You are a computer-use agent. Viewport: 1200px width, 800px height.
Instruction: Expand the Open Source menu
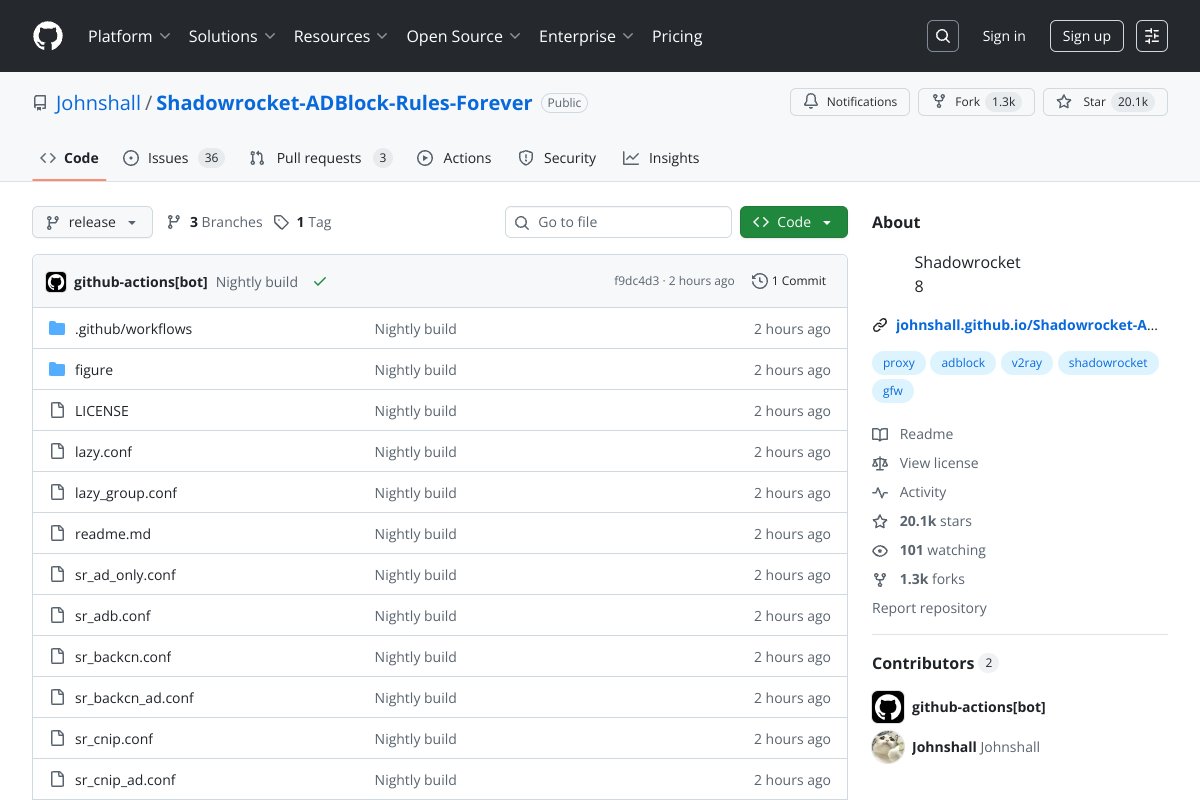pyautogui.click(x=464, y=36)
